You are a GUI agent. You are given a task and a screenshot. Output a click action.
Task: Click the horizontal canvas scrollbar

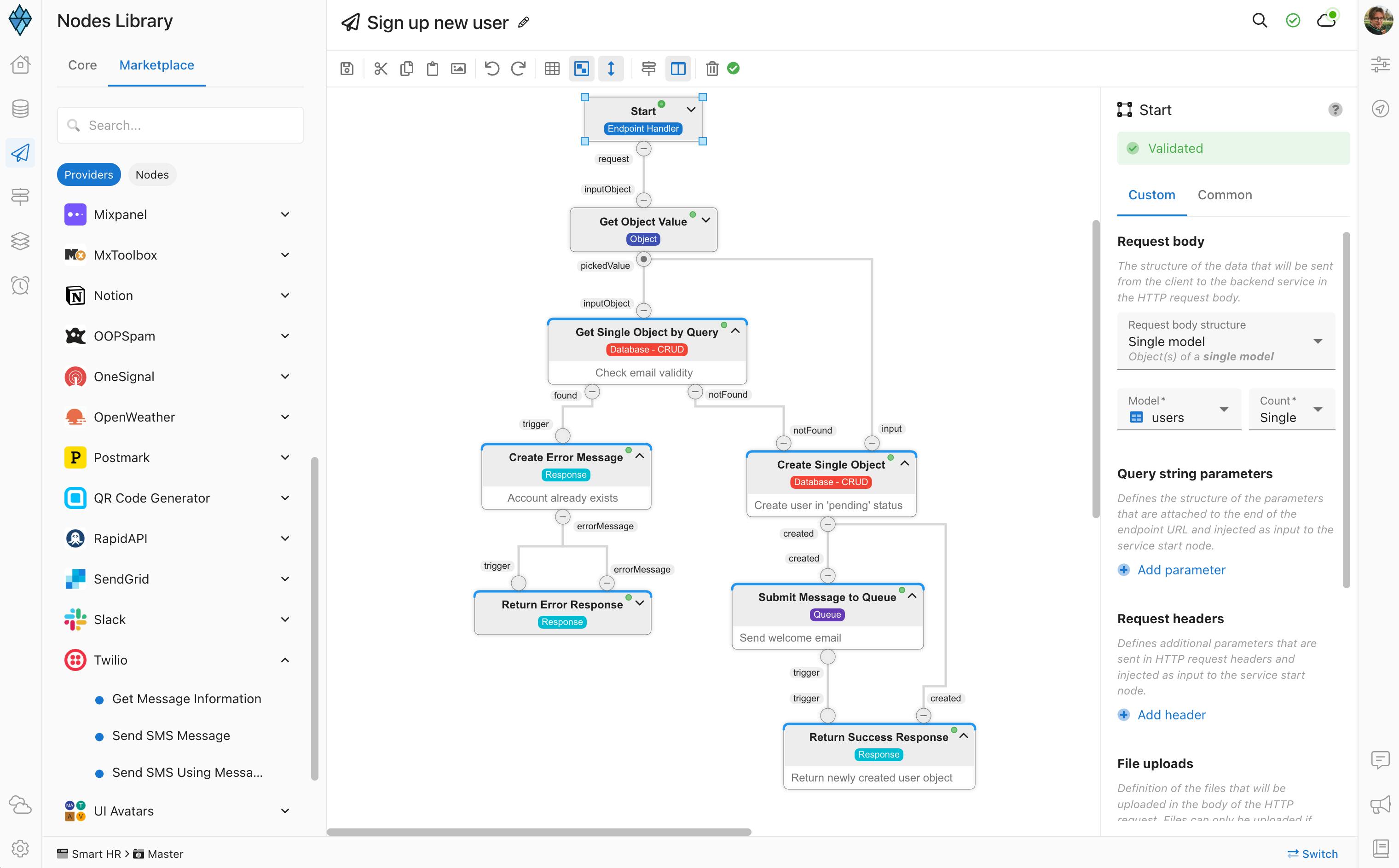(538, 832)
